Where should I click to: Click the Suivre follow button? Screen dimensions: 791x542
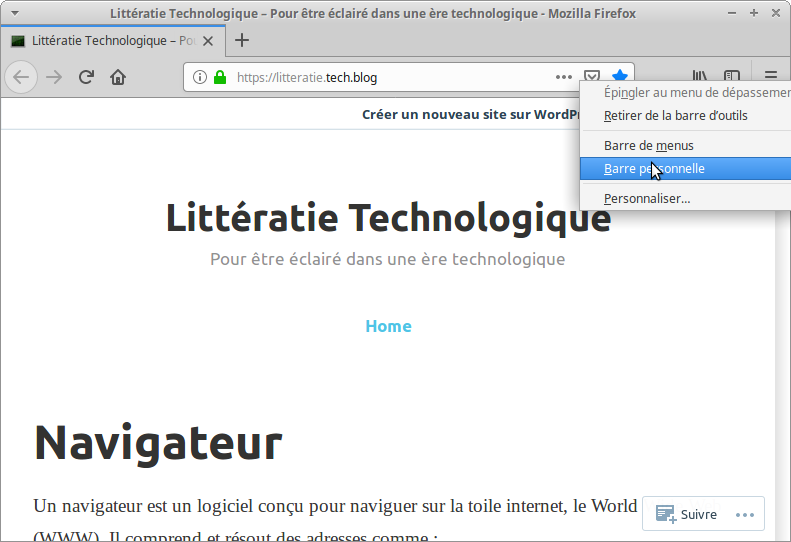[x=687, y=515]
